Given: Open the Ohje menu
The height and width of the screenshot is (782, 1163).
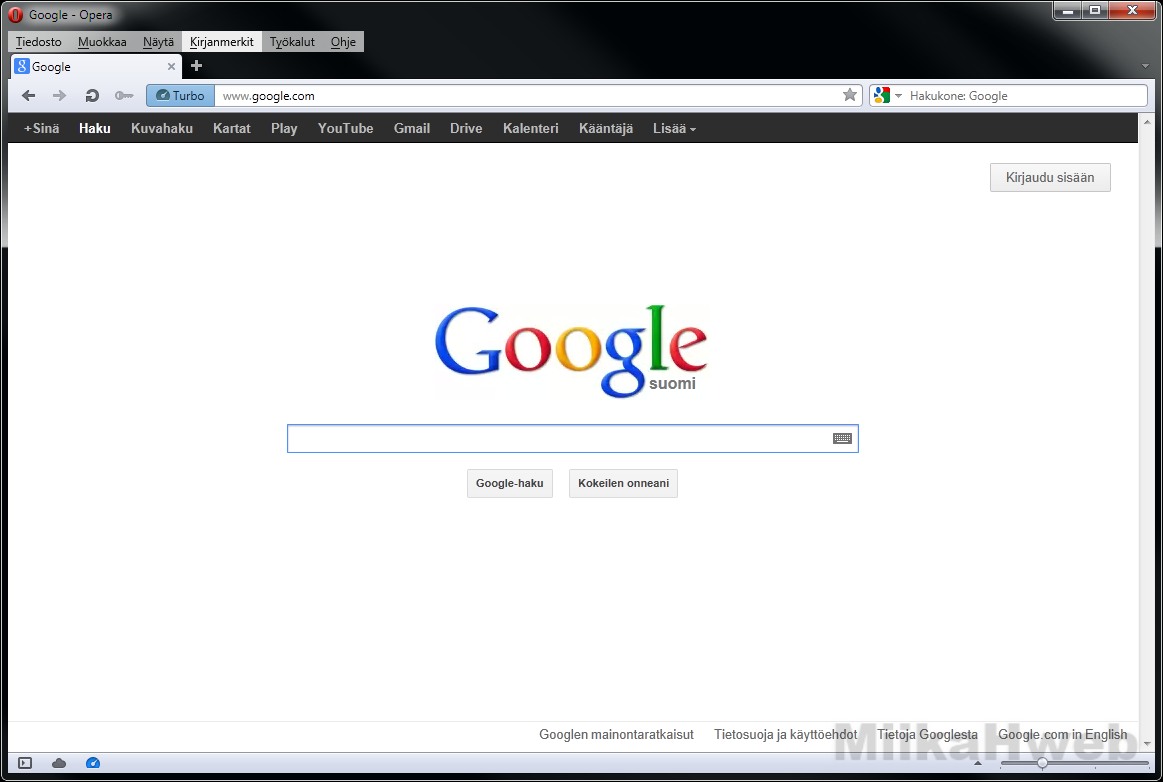Looking at the screenshot, I should (x=343, y=42).
